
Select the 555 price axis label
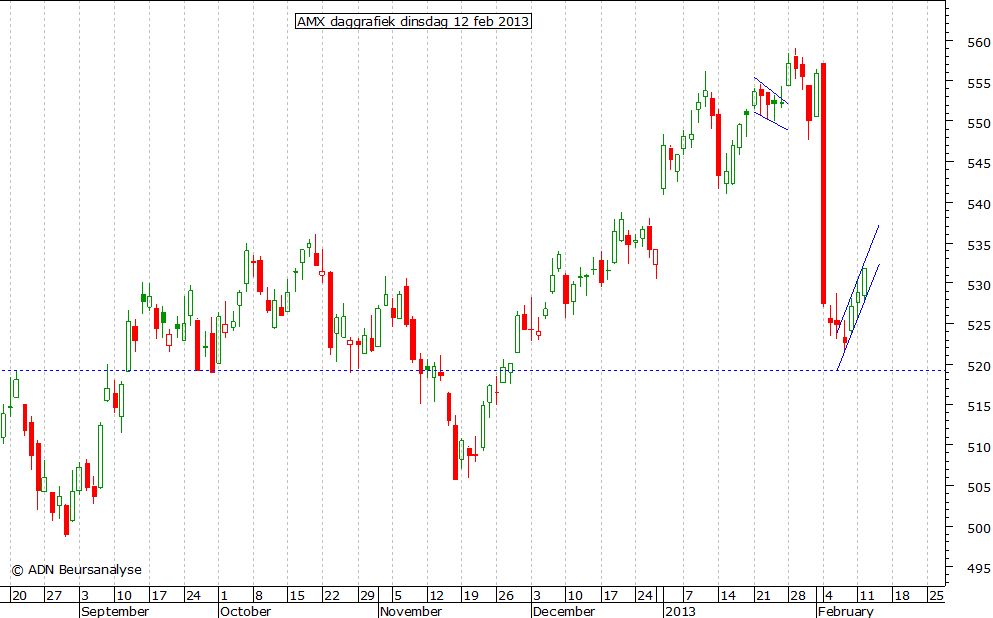[x=978, y=83]
